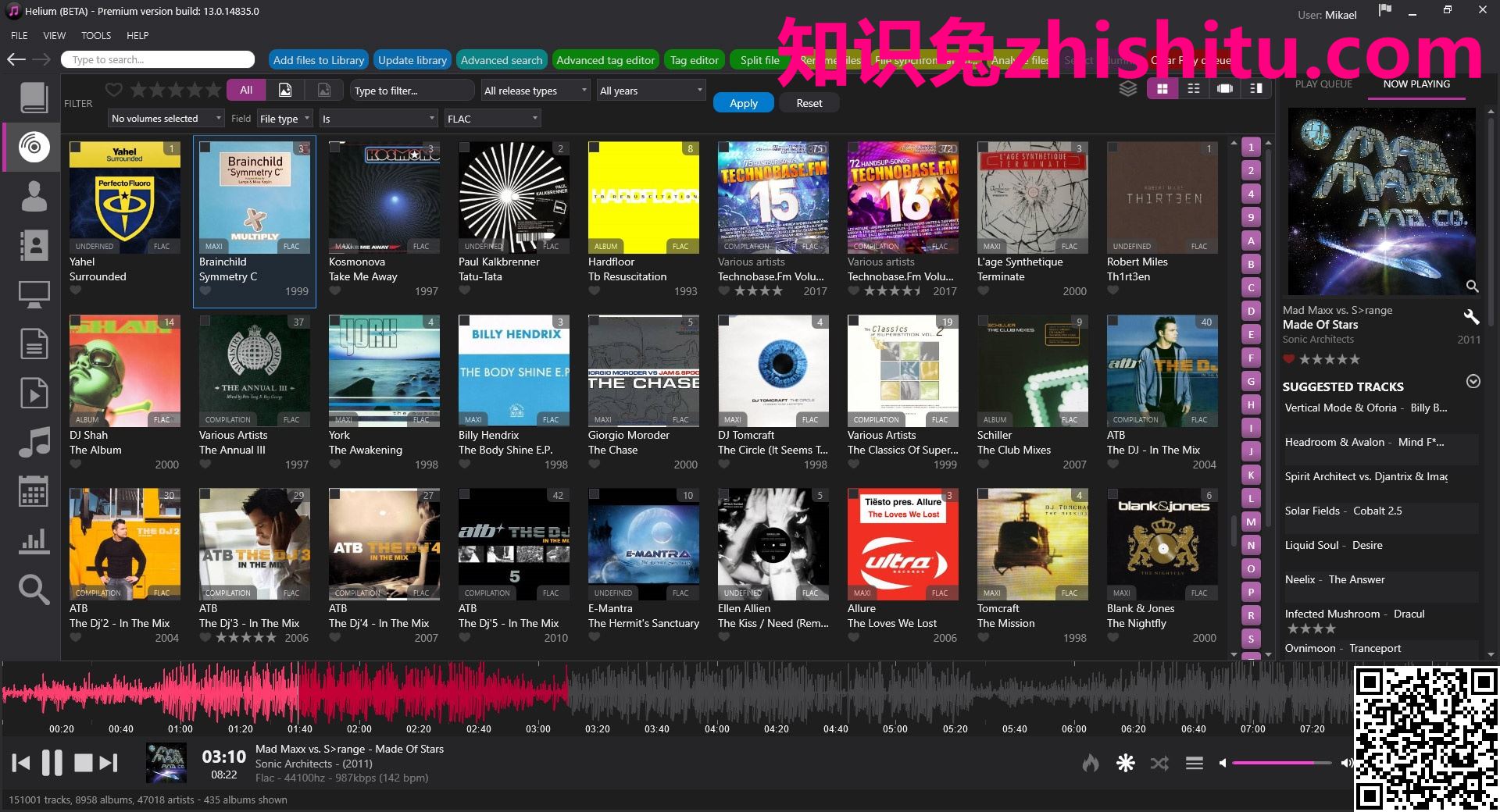Toggle favorite heart on Made Of Stars

pos(1289,359)
